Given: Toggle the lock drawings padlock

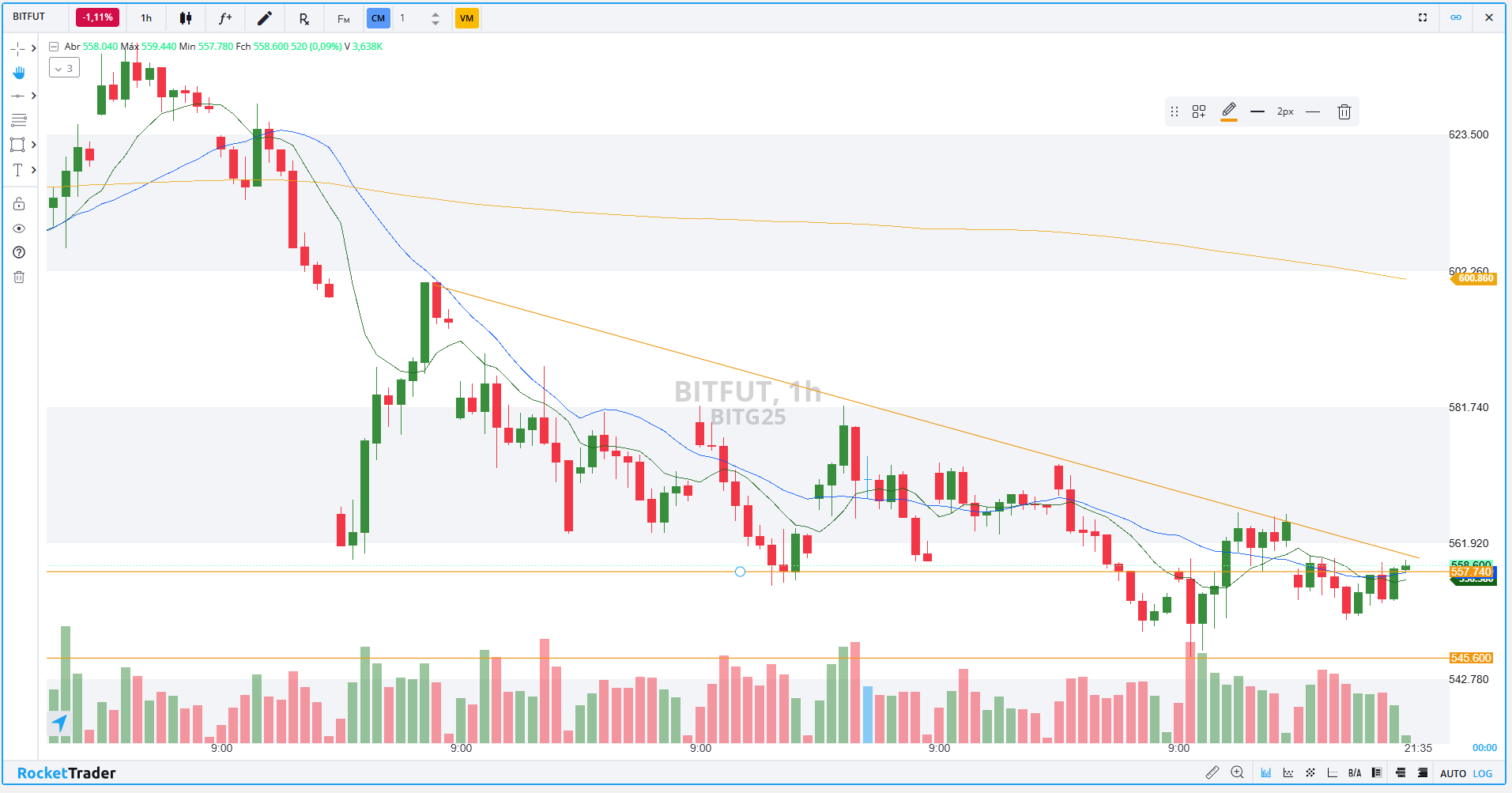Looking at the screenshot, I should click(17, 203).
